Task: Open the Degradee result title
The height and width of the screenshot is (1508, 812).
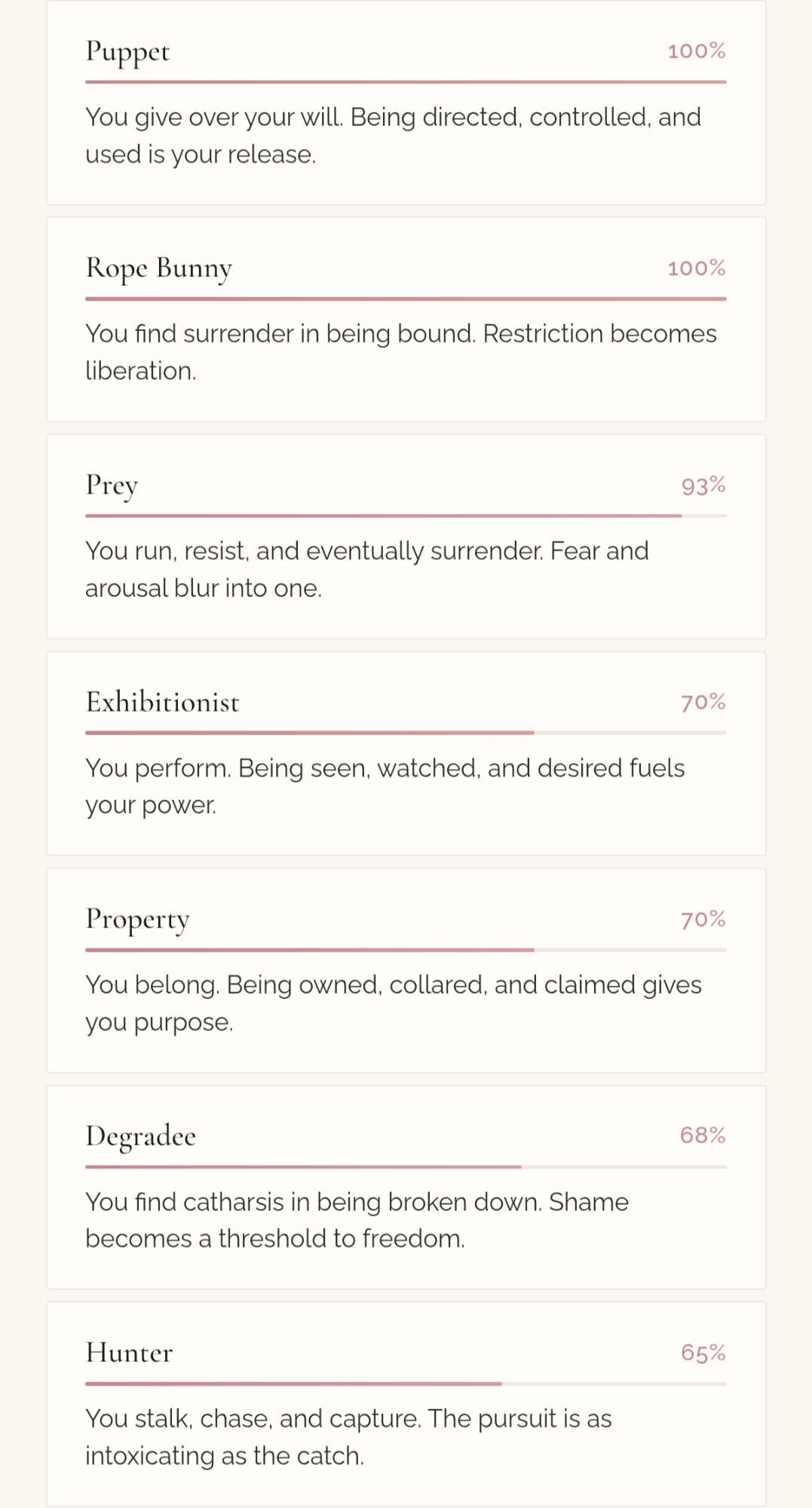Action: (x=140, y=1136)
